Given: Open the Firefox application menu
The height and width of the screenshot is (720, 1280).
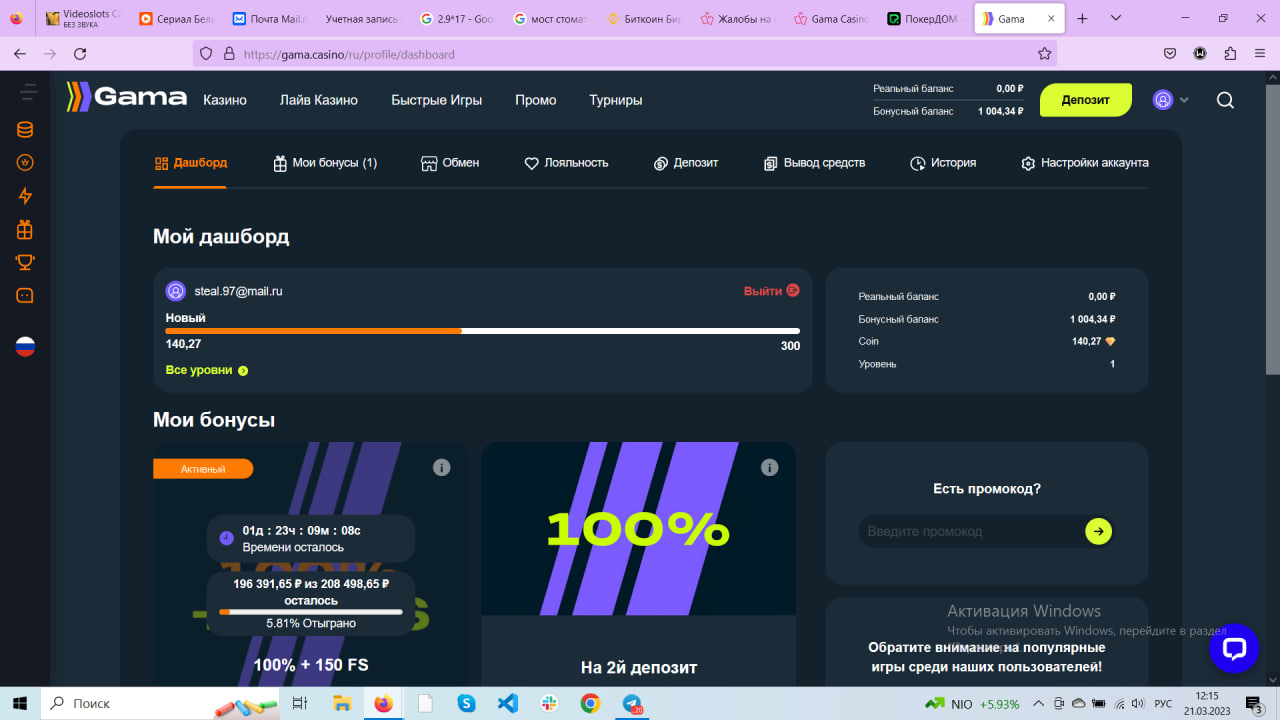Looking at the screenshot, I should click(1259, 54).
